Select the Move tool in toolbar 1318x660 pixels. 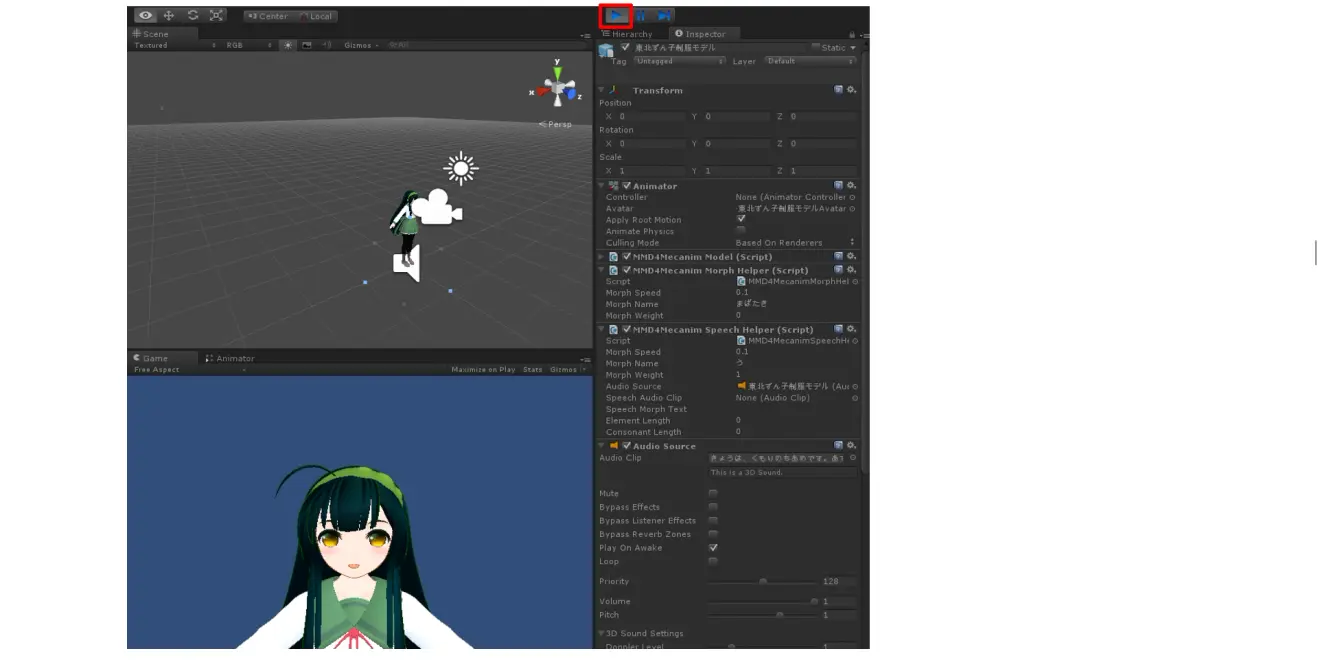point(169,16)
